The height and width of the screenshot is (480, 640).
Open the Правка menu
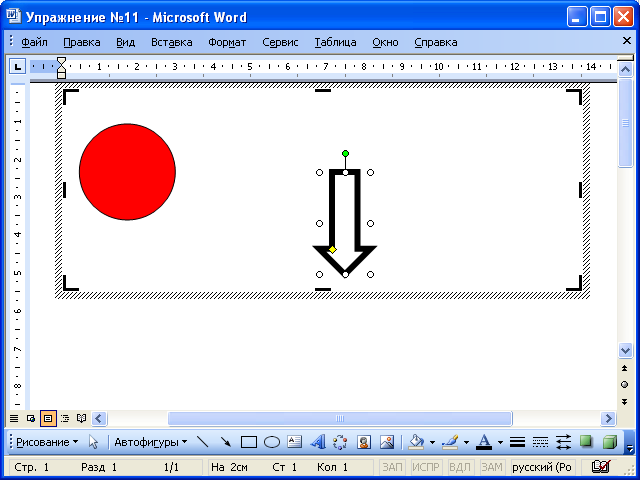coord(82,42)
